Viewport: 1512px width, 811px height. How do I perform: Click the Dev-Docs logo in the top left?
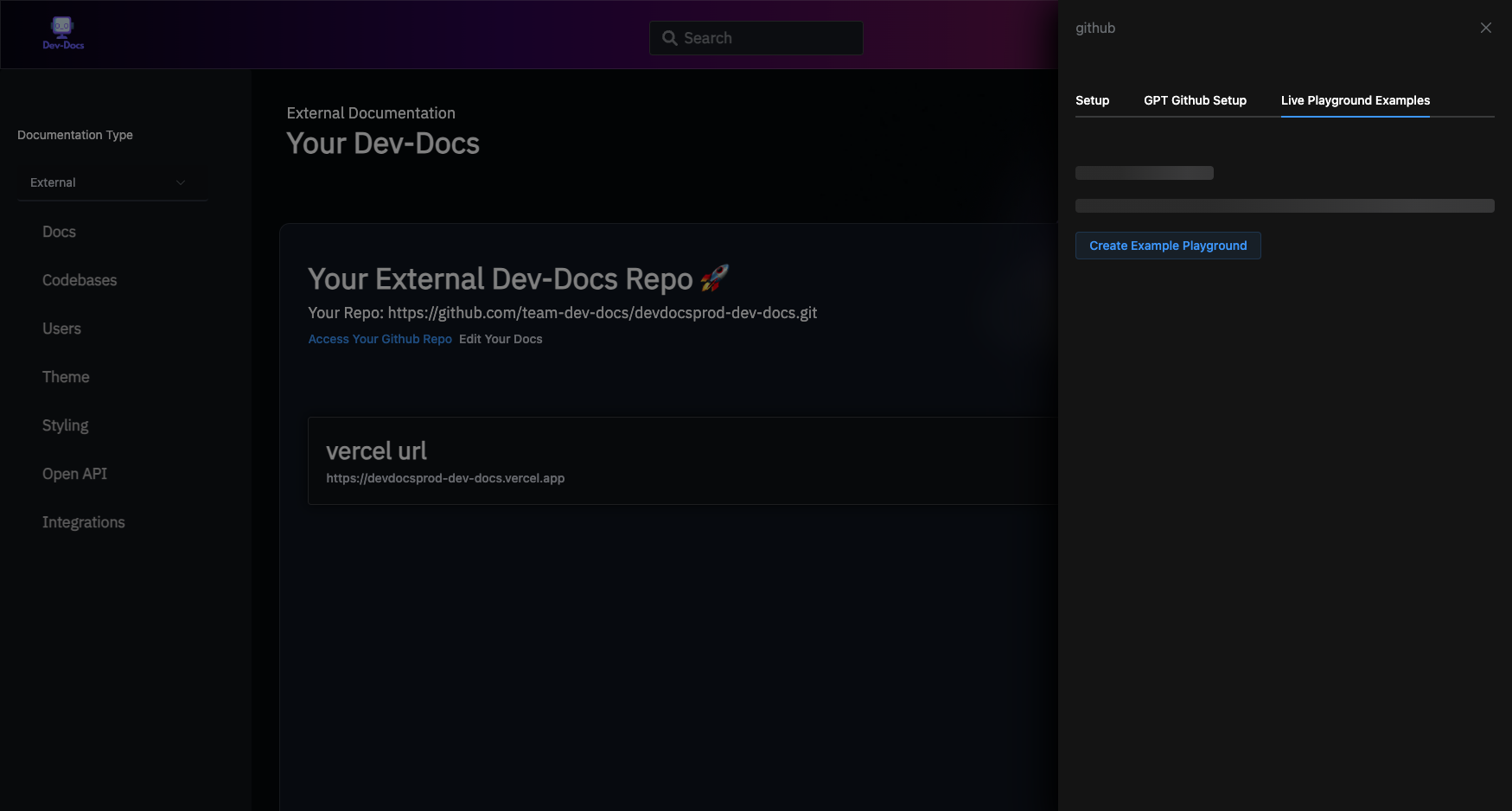click(x=61, y=33)
